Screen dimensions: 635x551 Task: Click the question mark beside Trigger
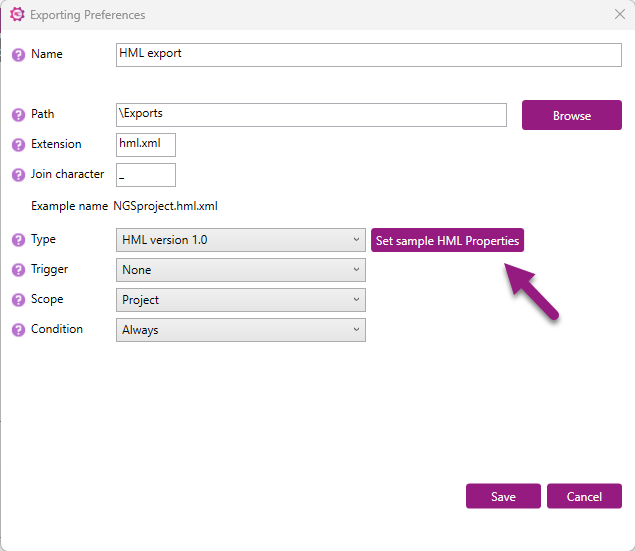pos(18,270)
